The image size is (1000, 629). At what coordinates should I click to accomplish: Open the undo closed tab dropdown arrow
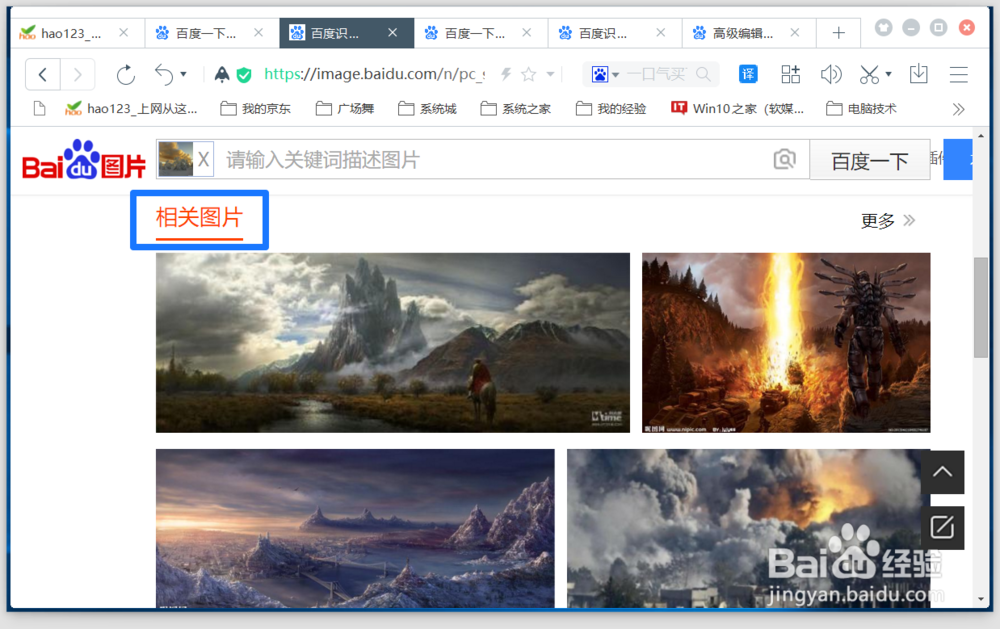[184, 75]
